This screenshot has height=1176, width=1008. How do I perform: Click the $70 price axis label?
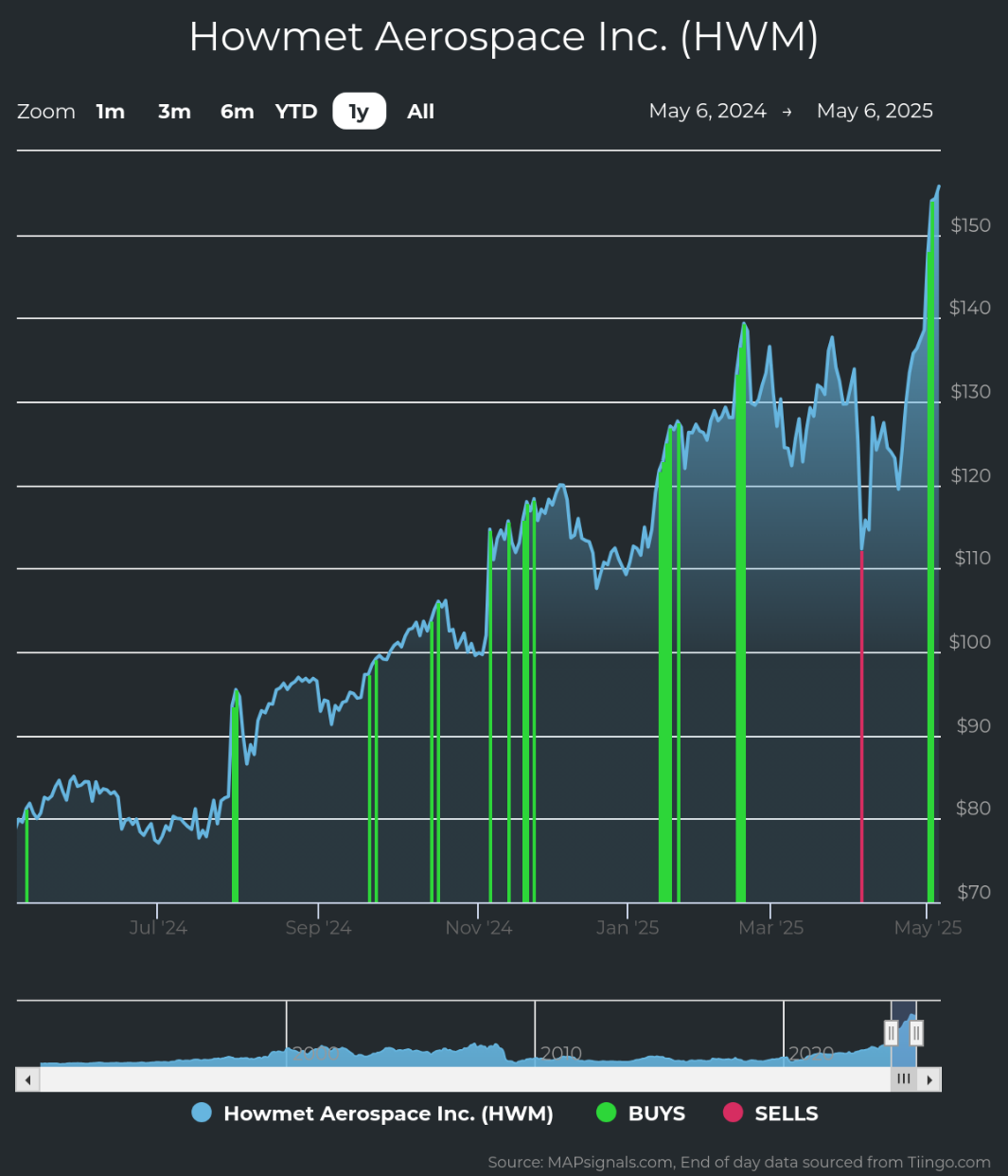(x=974, y=892)
